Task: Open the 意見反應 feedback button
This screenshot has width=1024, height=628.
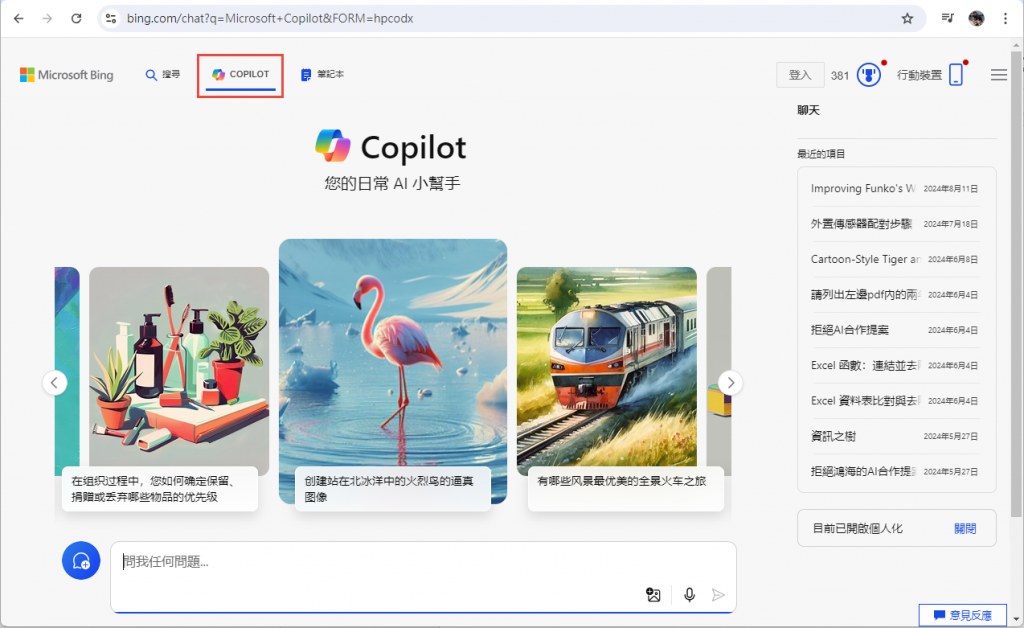Action: click(x=963, y=615)
